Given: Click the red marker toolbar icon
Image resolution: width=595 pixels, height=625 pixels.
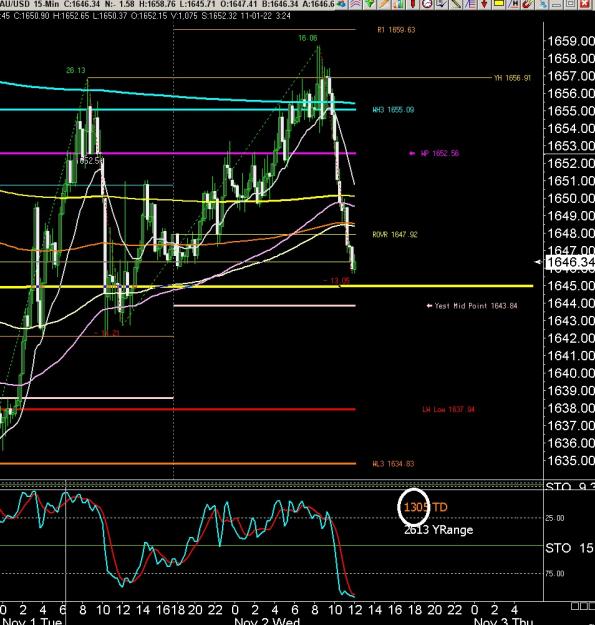Looking at the screenshot, I should (x=412, y=4).
